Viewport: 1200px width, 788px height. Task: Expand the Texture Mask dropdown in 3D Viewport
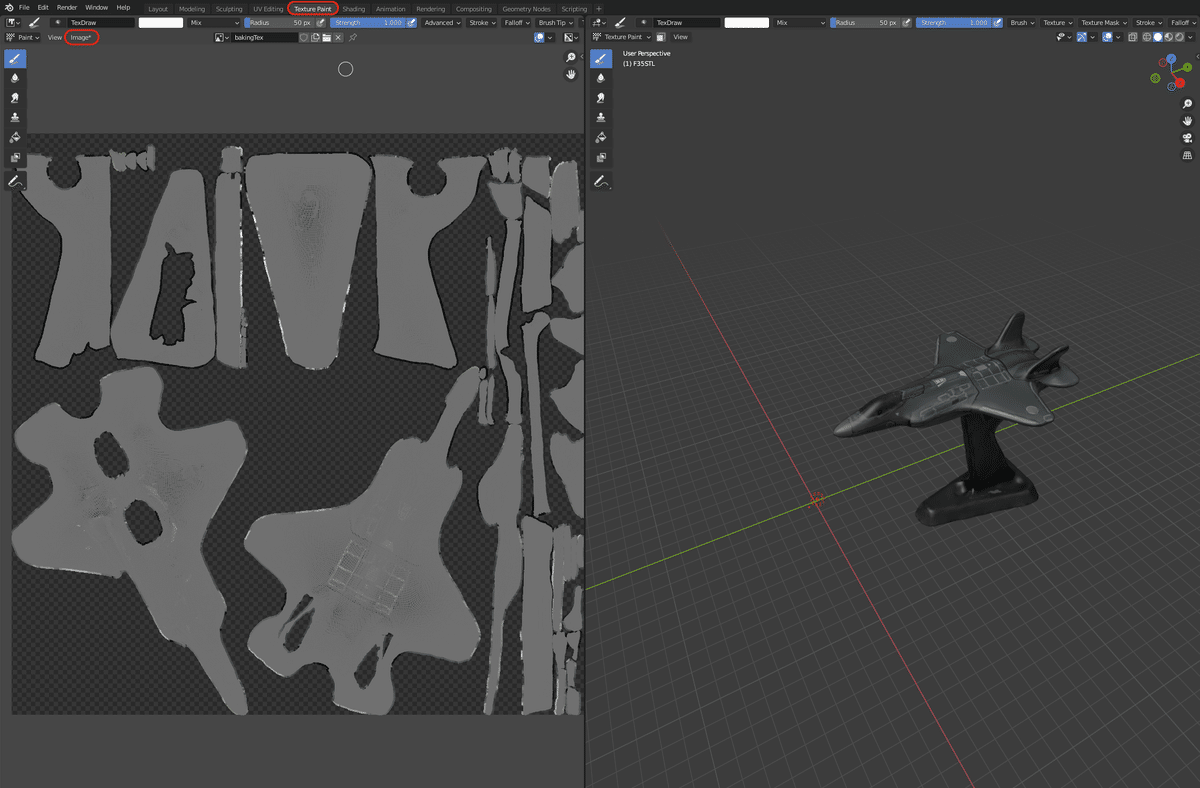1102,22
